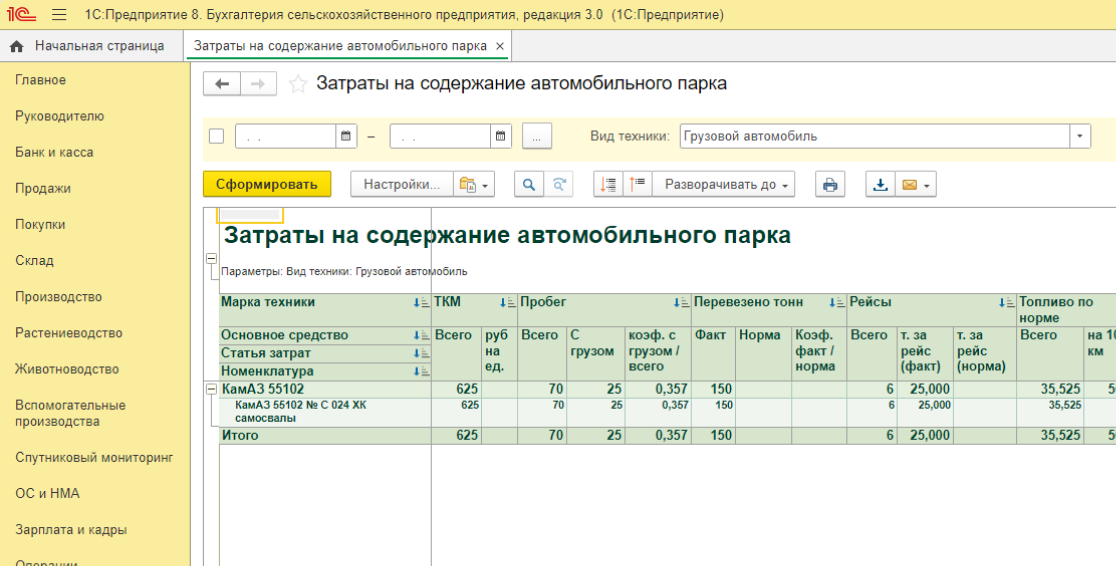Sort by Пробег column icon
1116x566 pixels.
pyautogui.click(x=681, y=303)
